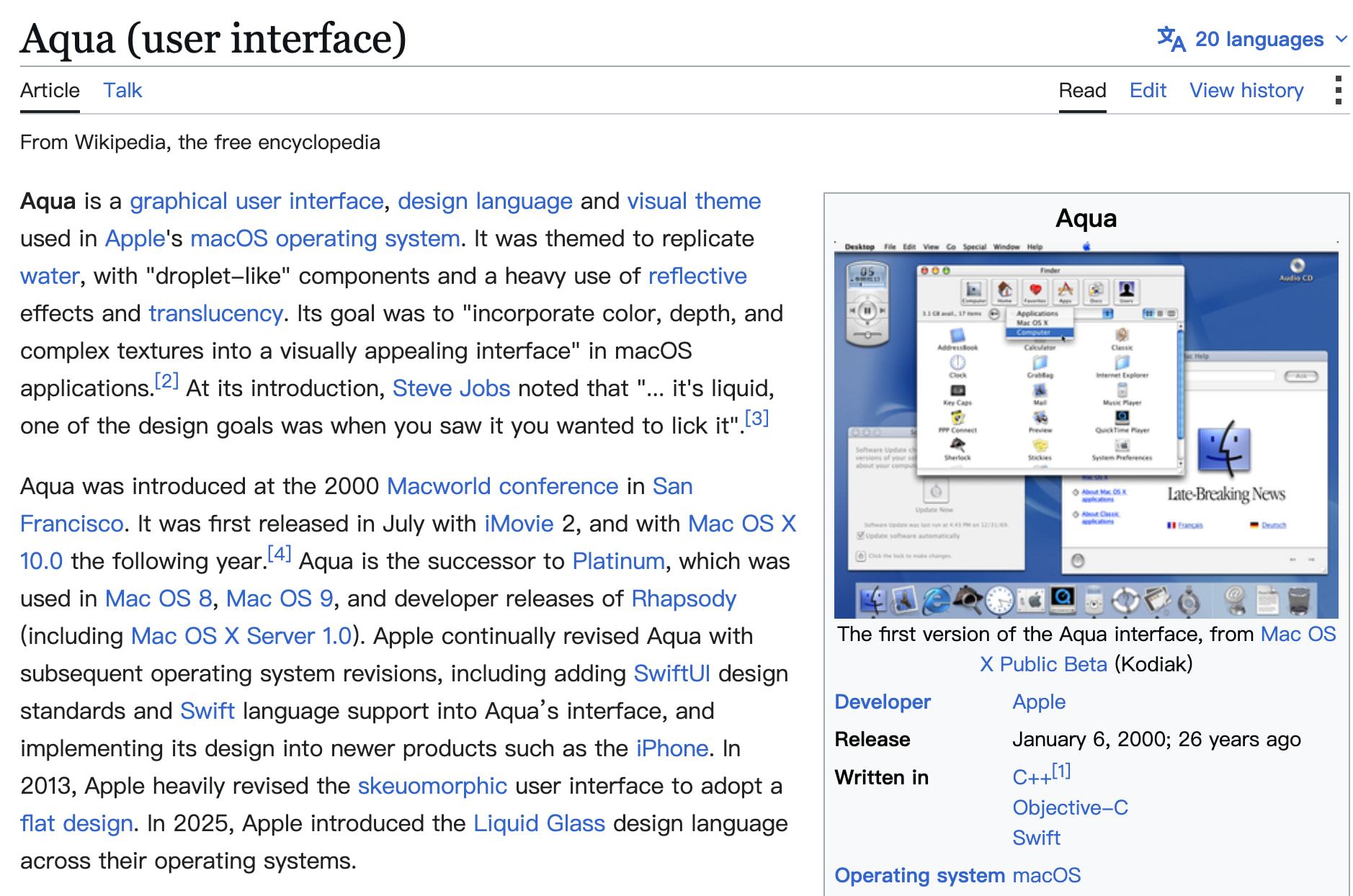The image size is (1353, 896).
Task: Open the Mac OS 8 link
Action: 158,599
